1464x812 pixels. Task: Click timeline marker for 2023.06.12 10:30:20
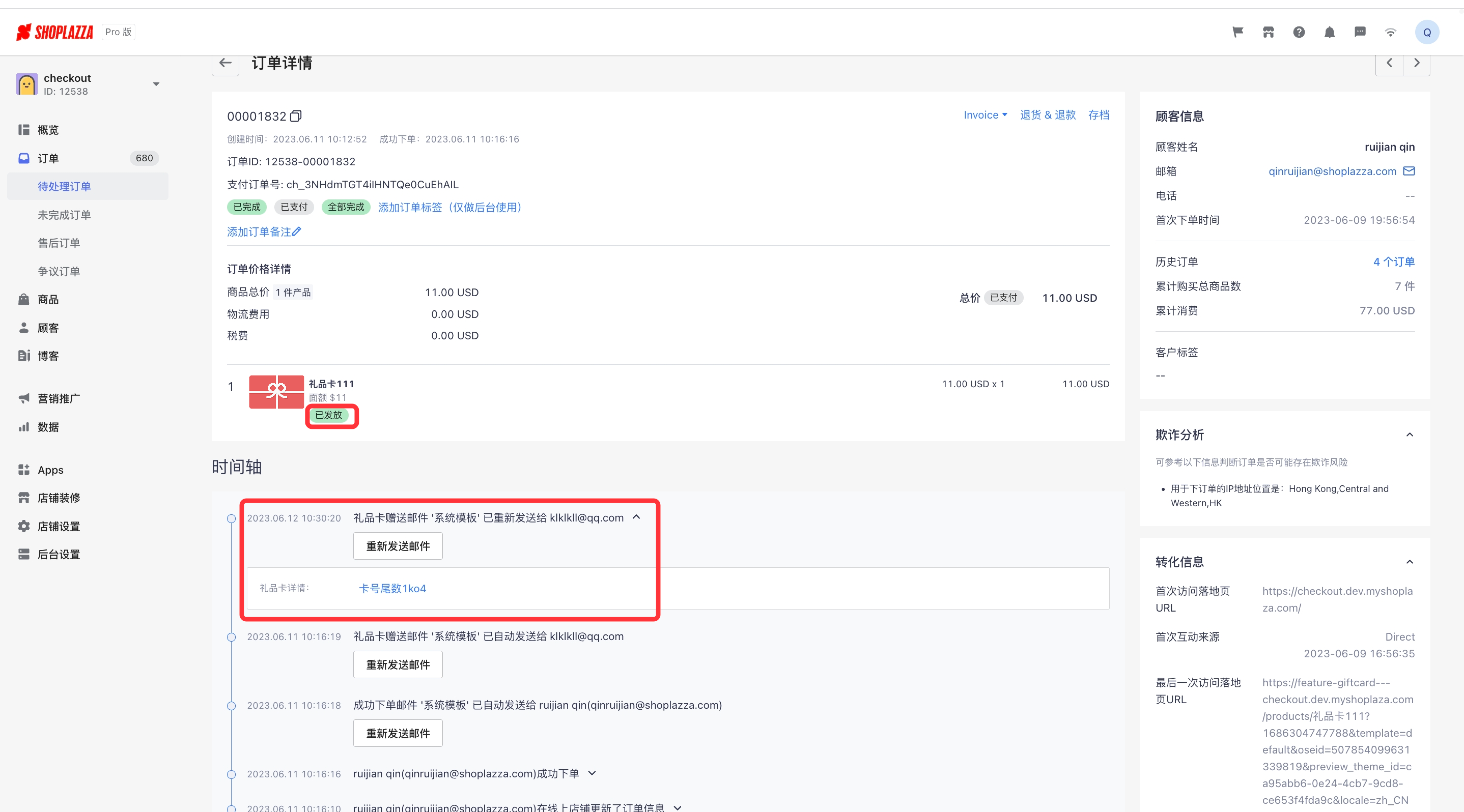point(231,518)
